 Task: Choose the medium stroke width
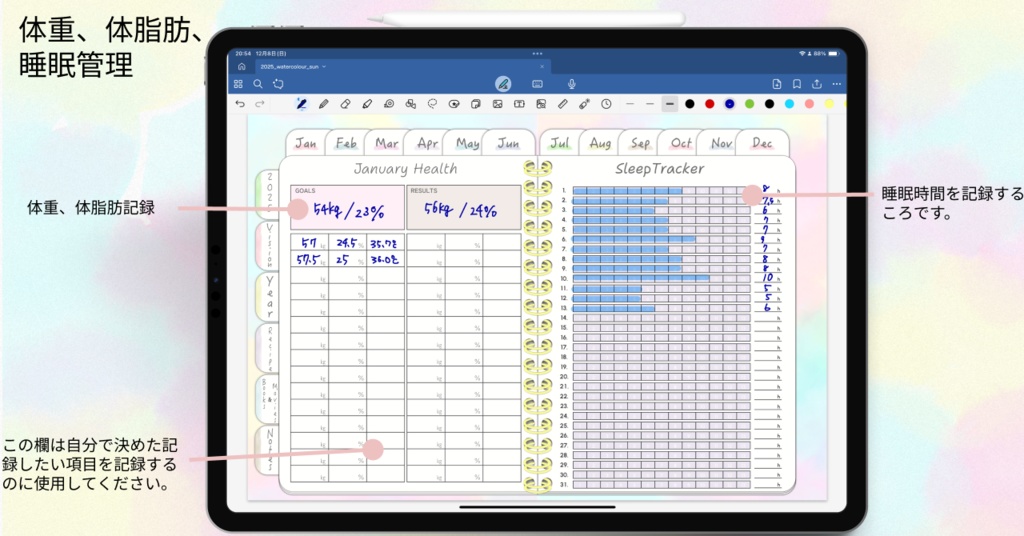[x=649, y=104]
